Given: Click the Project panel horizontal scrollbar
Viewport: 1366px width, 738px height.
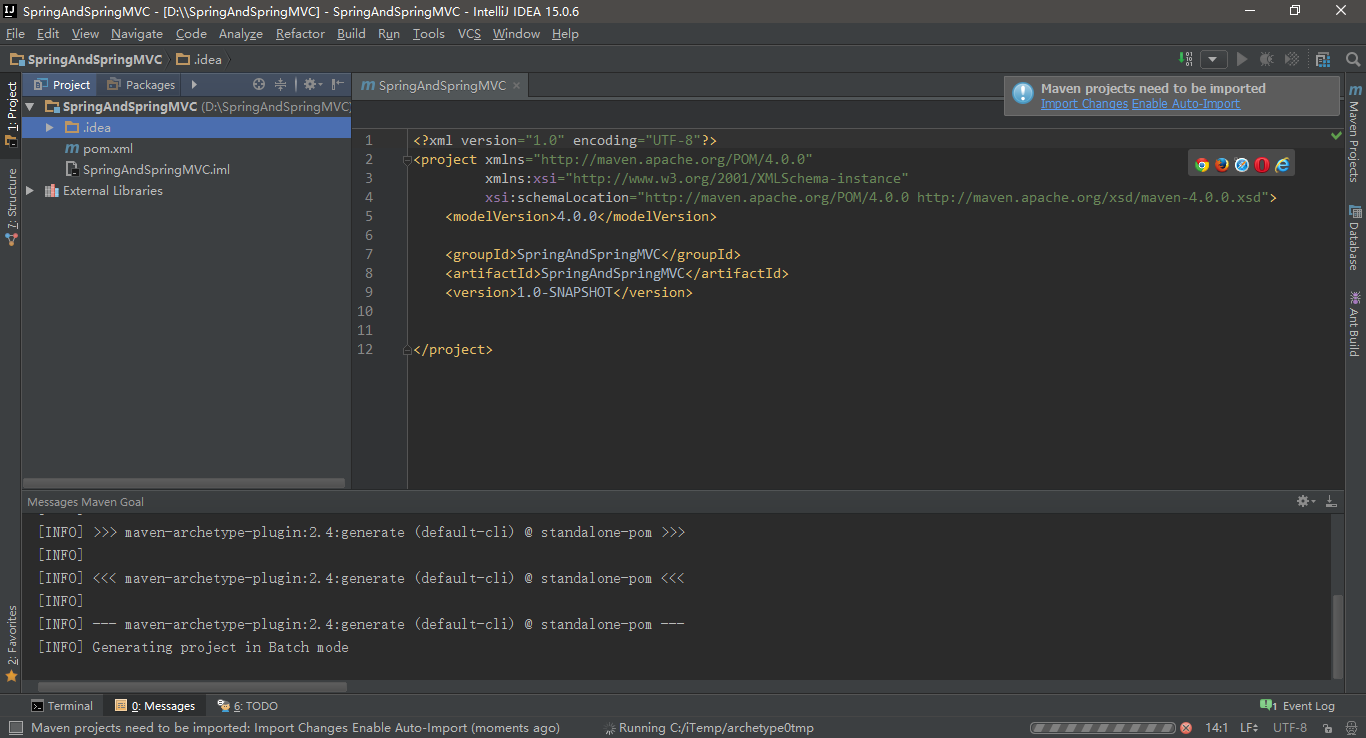Looking at the screenshot, I should (186, 482).
